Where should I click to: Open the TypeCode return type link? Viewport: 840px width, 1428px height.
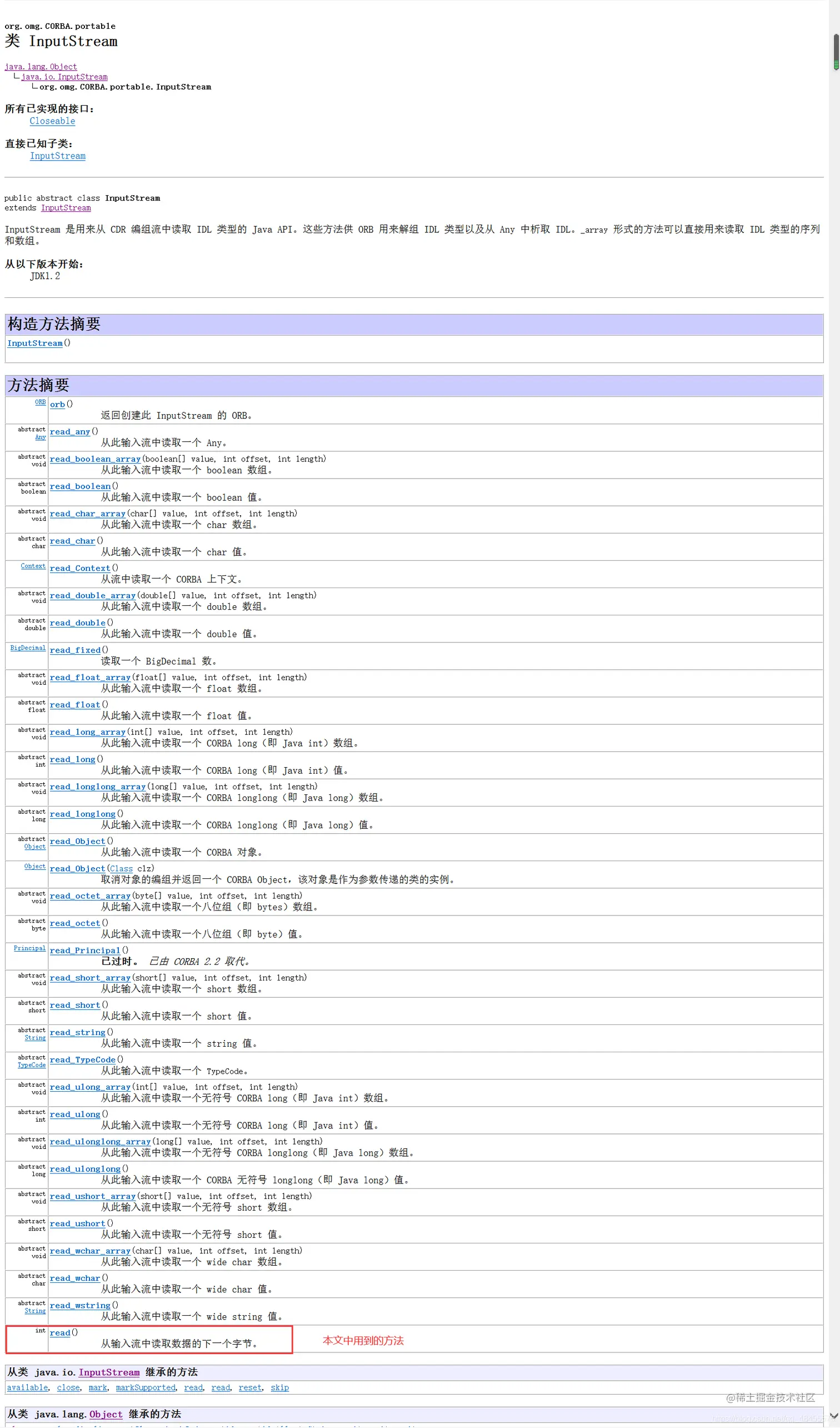(32, 1066)
